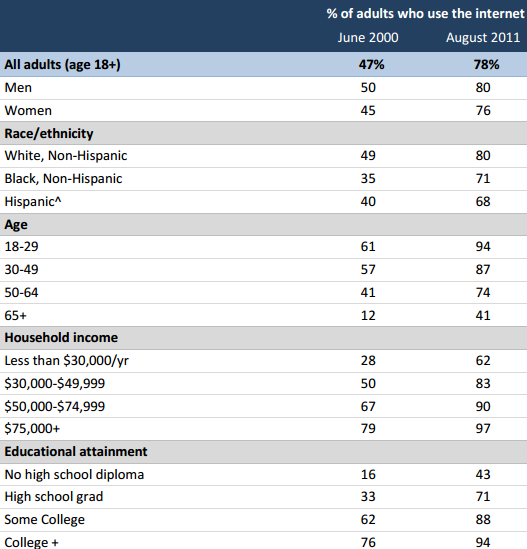Click the '$75,000+' income row label
The image size is (527, 549).
(32, 429)
